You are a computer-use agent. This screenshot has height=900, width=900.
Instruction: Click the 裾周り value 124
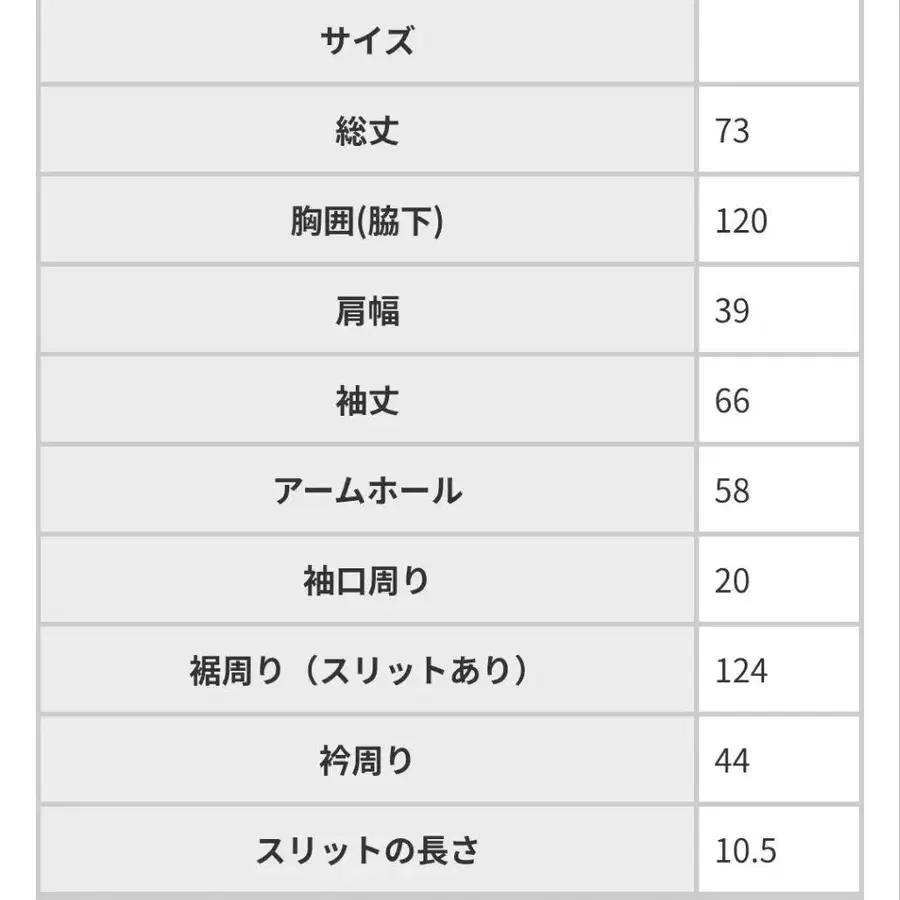tap(741, 671)
